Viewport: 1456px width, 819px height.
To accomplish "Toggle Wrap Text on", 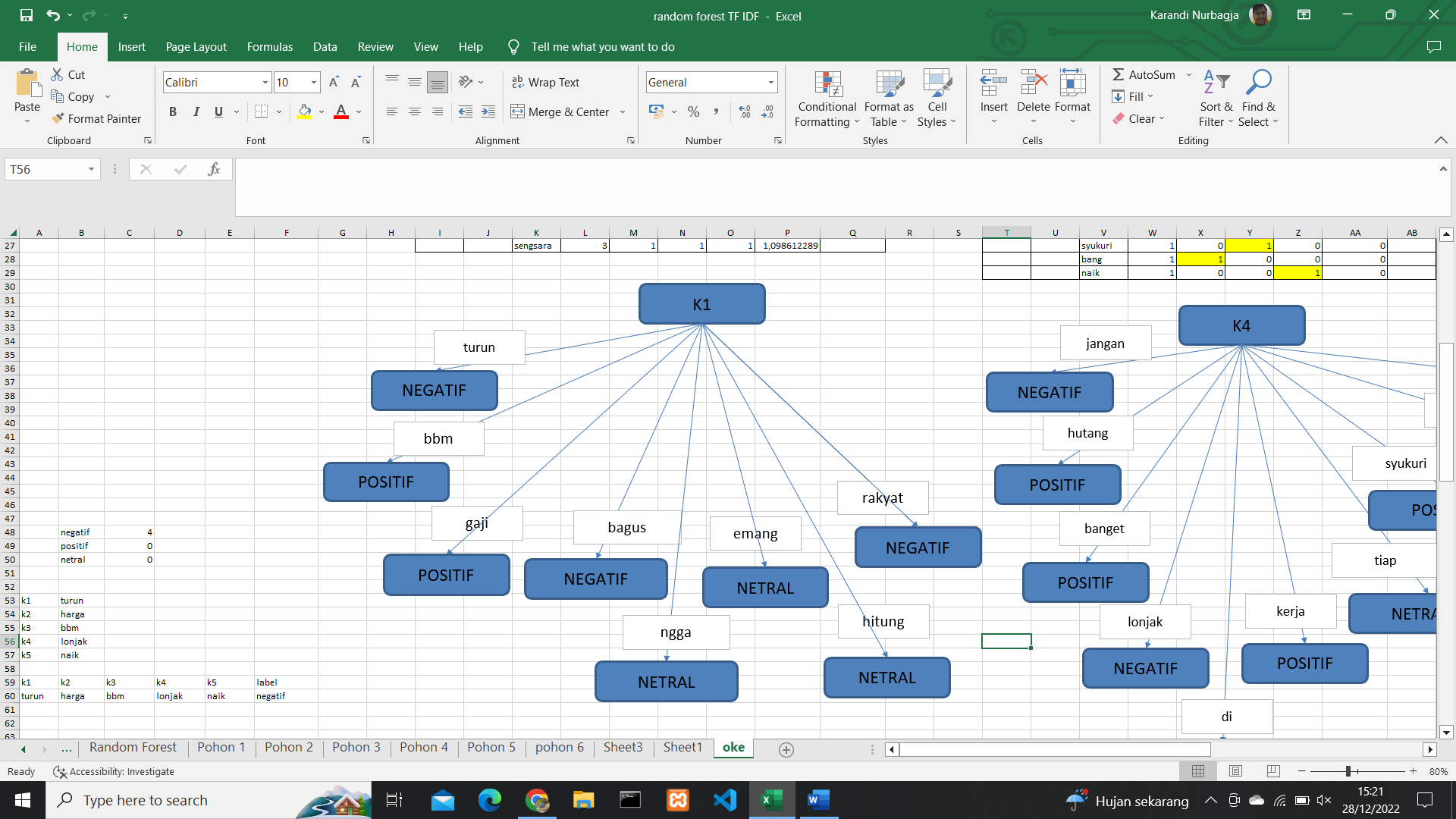I will coord(546,82).
